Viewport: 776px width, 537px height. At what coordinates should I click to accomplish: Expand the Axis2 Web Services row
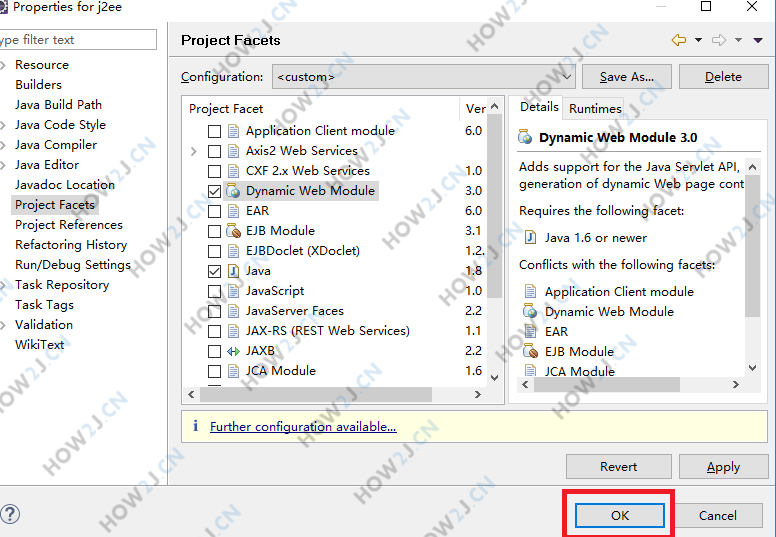pyautogui.click(x=194, y=151)
